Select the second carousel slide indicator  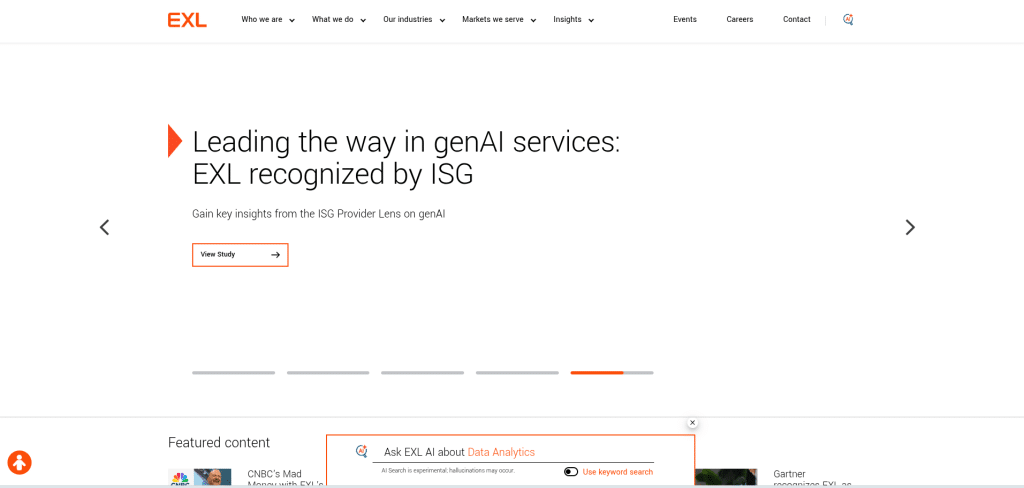click(x=328, y=372)
